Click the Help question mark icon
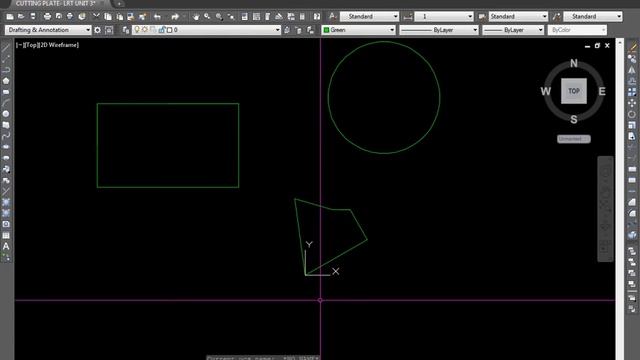The width and height of the screenshot is (640, 360). (x=317, y=17)
